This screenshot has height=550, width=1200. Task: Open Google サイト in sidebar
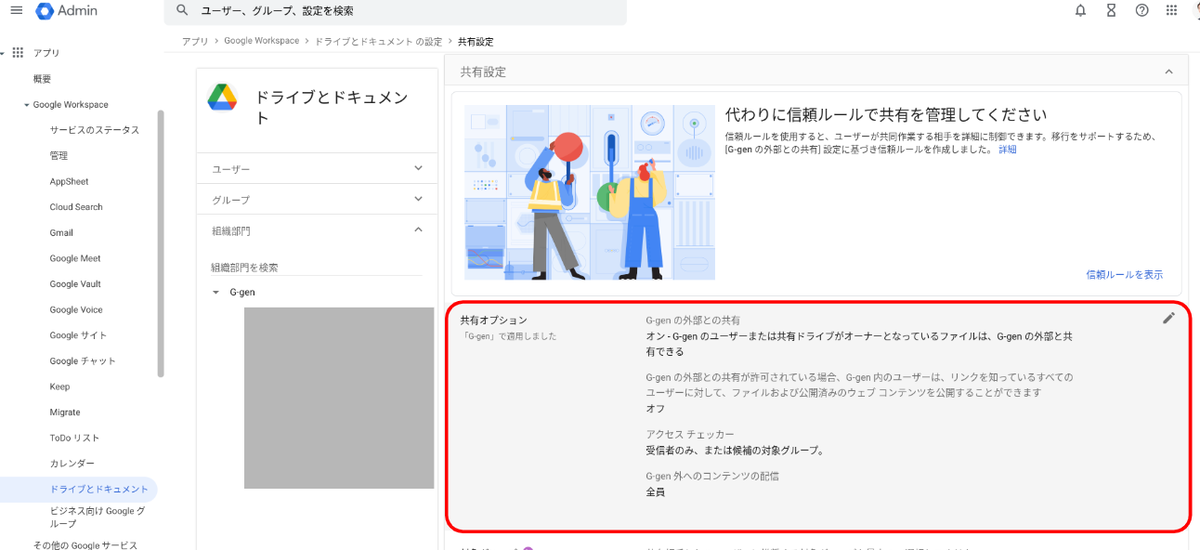(x=78, y=336)
